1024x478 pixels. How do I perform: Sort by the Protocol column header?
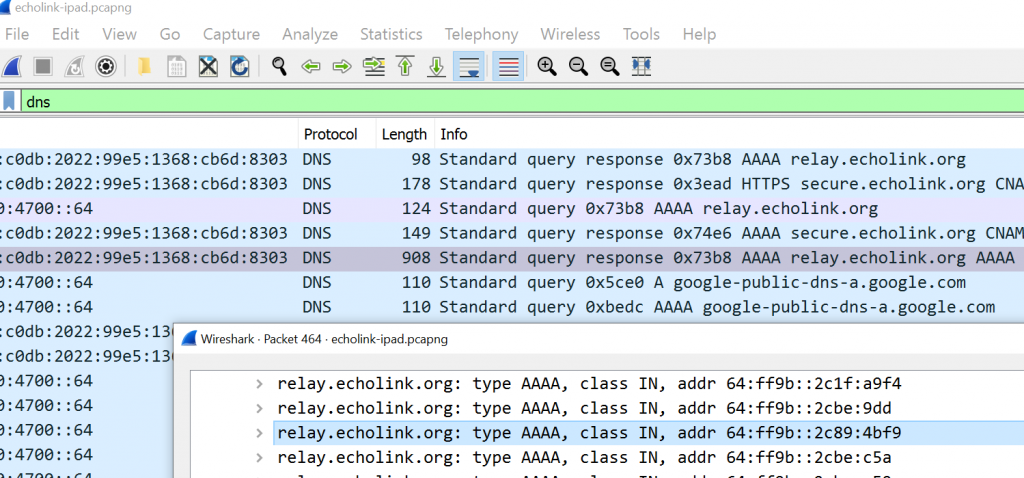337,135
